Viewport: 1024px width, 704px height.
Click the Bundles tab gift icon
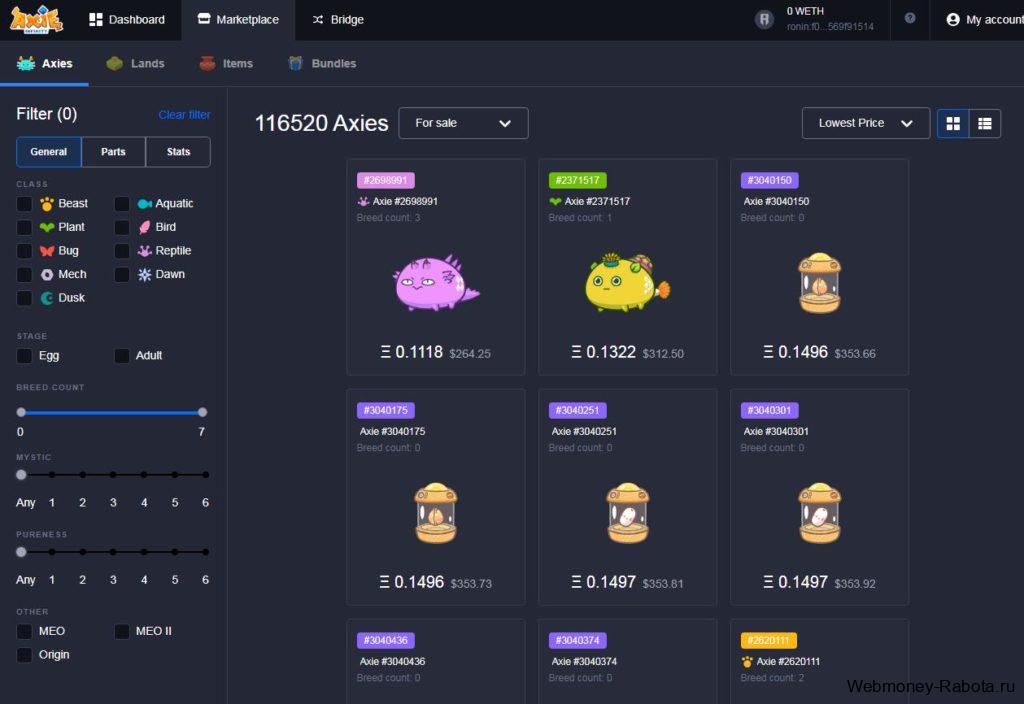[296, 63]
